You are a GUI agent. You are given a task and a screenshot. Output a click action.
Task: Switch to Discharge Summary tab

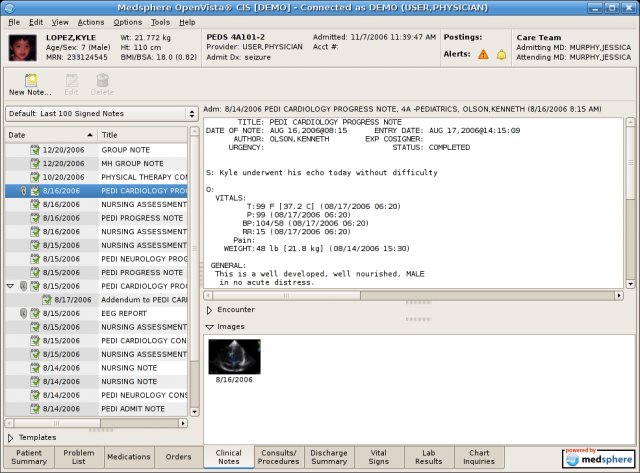pos(329,457)
